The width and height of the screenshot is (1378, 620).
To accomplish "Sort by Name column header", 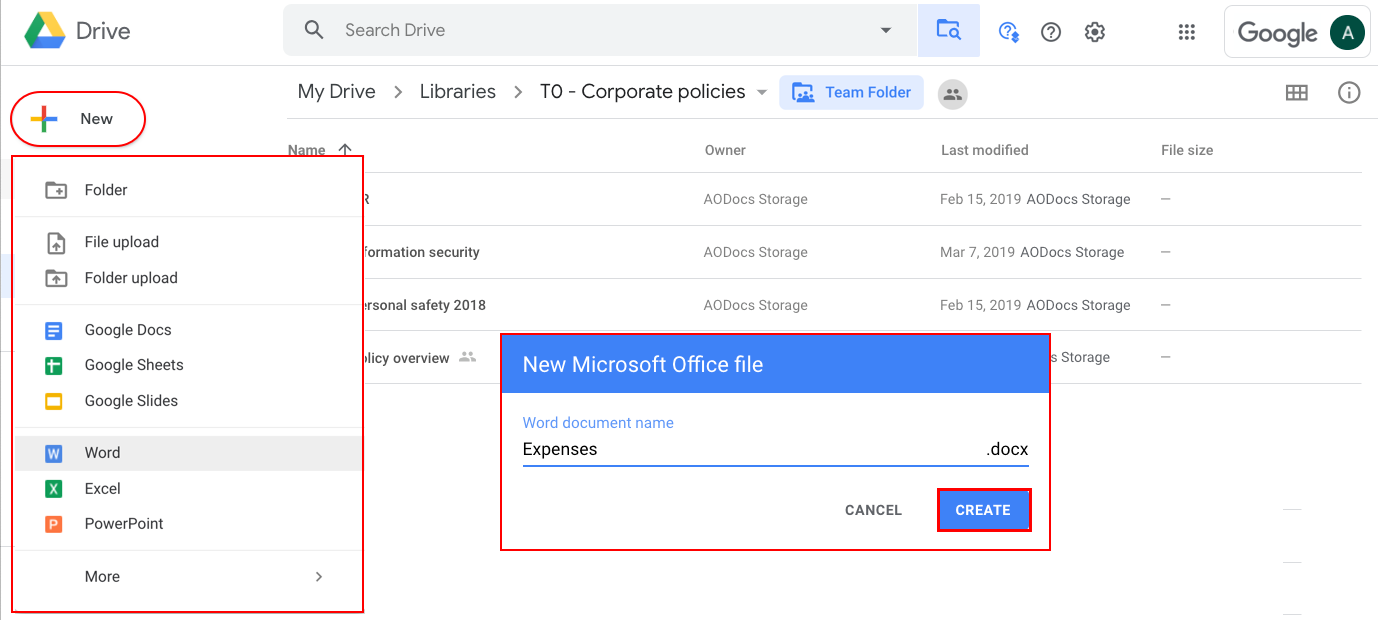I will 307,150.
